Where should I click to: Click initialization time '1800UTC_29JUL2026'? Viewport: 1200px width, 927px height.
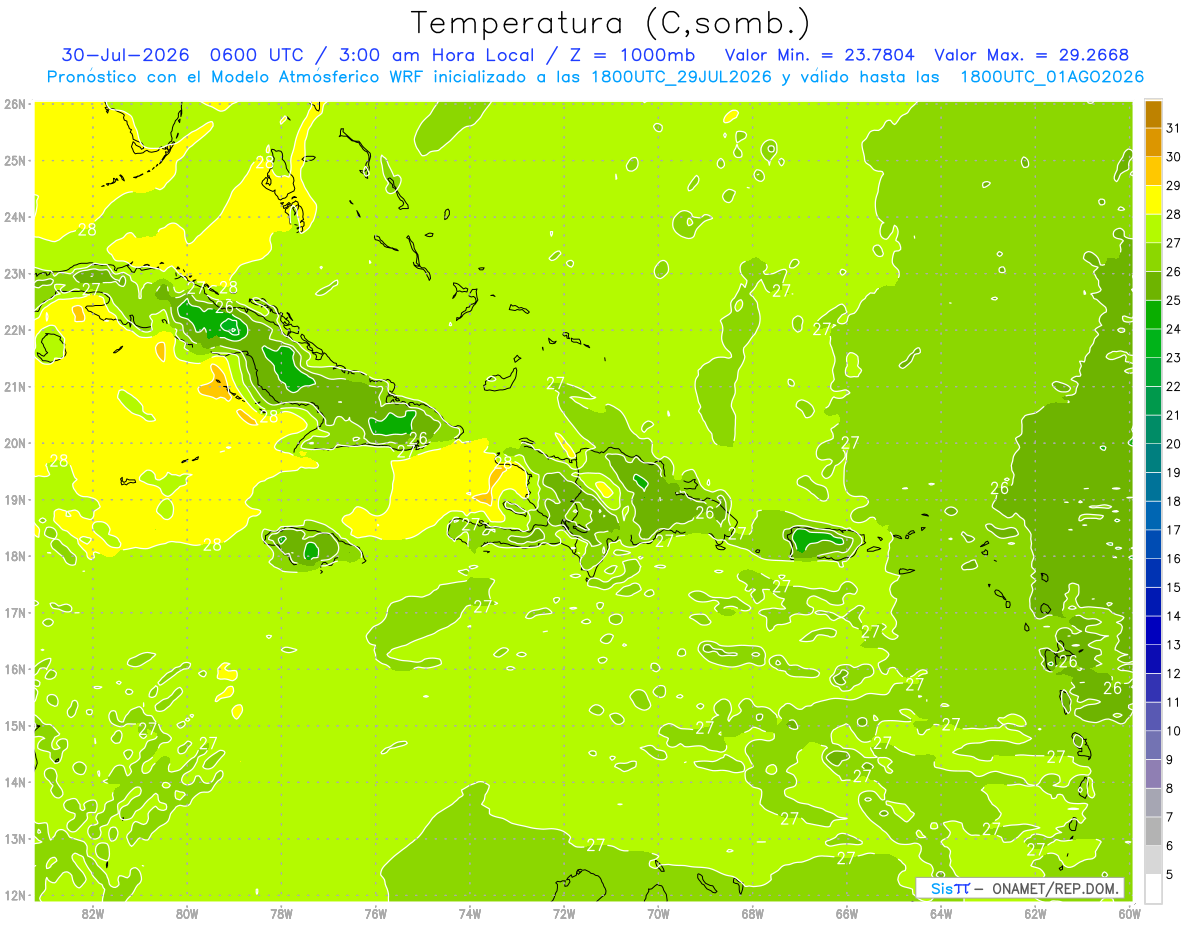pos(680,77)
